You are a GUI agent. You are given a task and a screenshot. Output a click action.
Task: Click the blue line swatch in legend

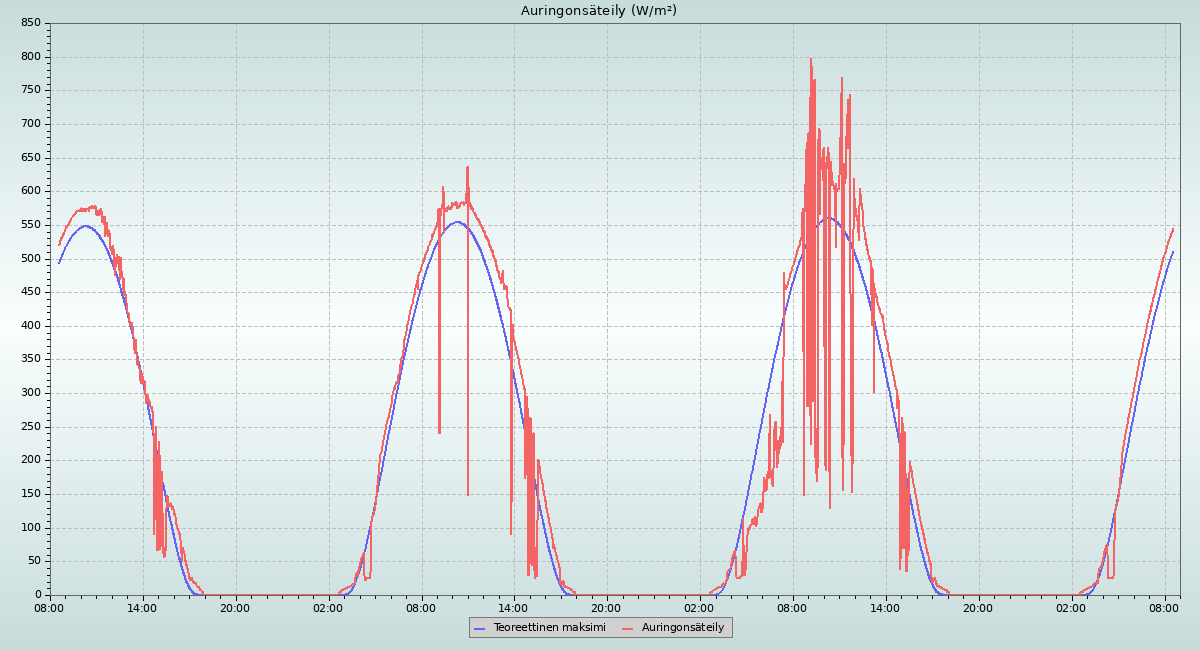(480, 628)
